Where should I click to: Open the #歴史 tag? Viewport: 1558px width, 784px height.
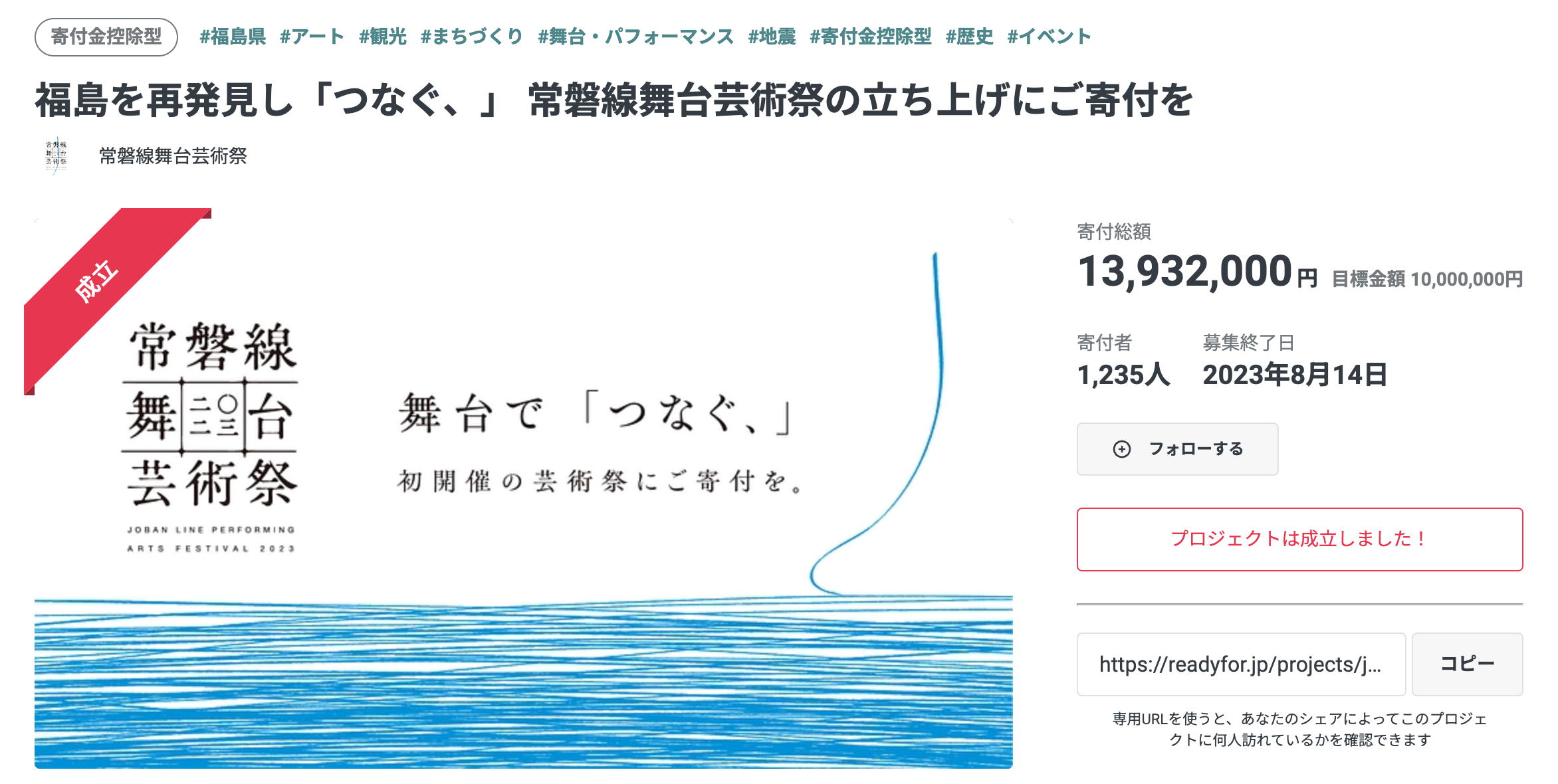pyautogui.click(x=970, y=37)
